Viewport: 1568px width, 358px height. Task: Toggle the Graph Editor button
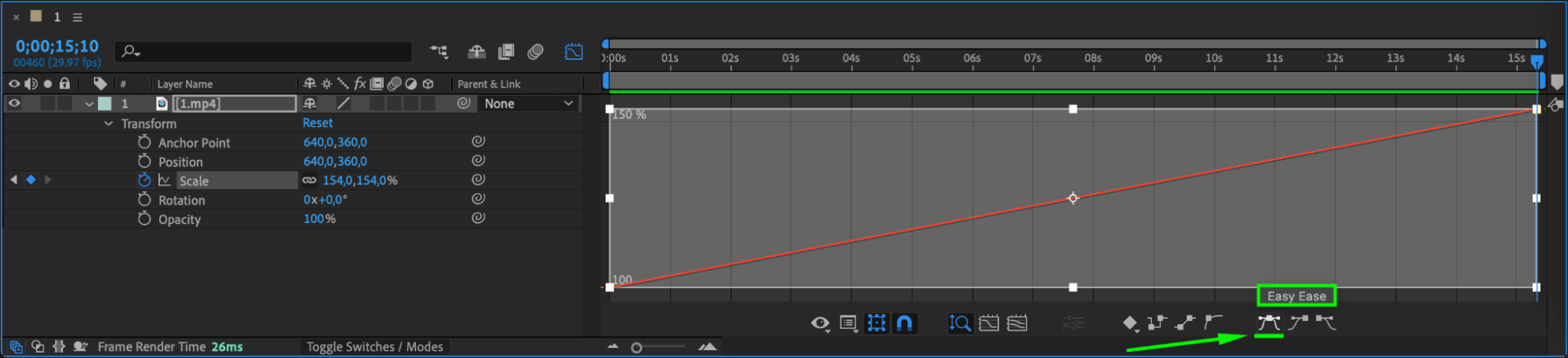pos(574,52)
